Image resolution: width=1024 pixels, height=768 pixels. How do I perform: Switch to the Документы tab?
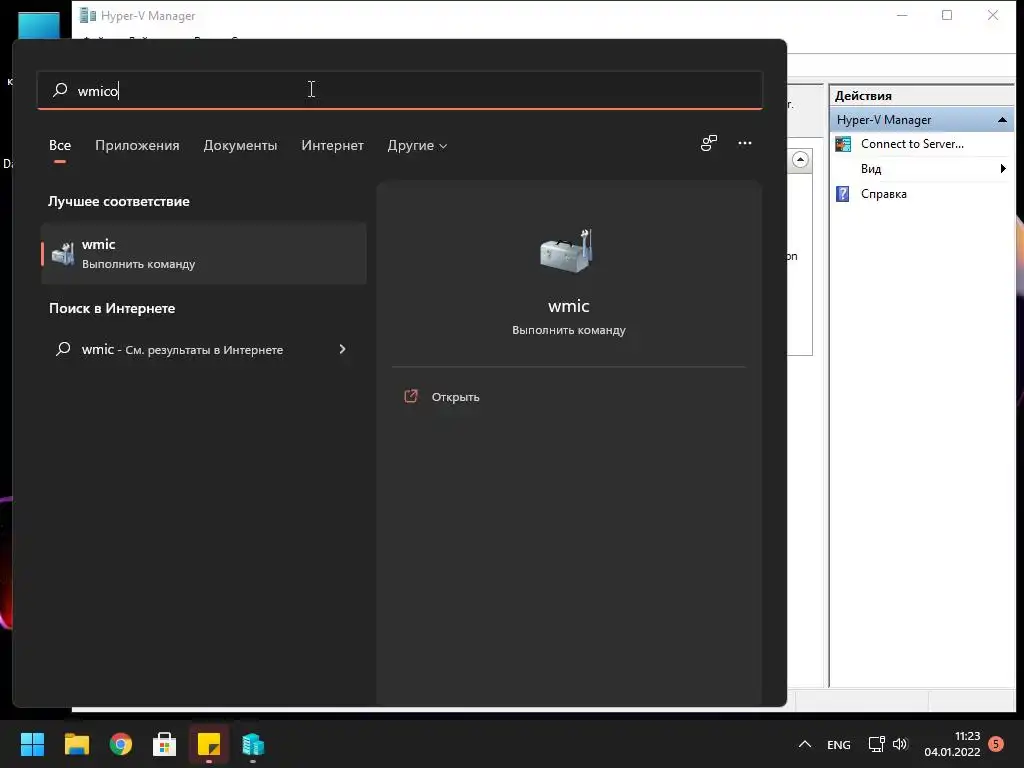coord(240,145)
